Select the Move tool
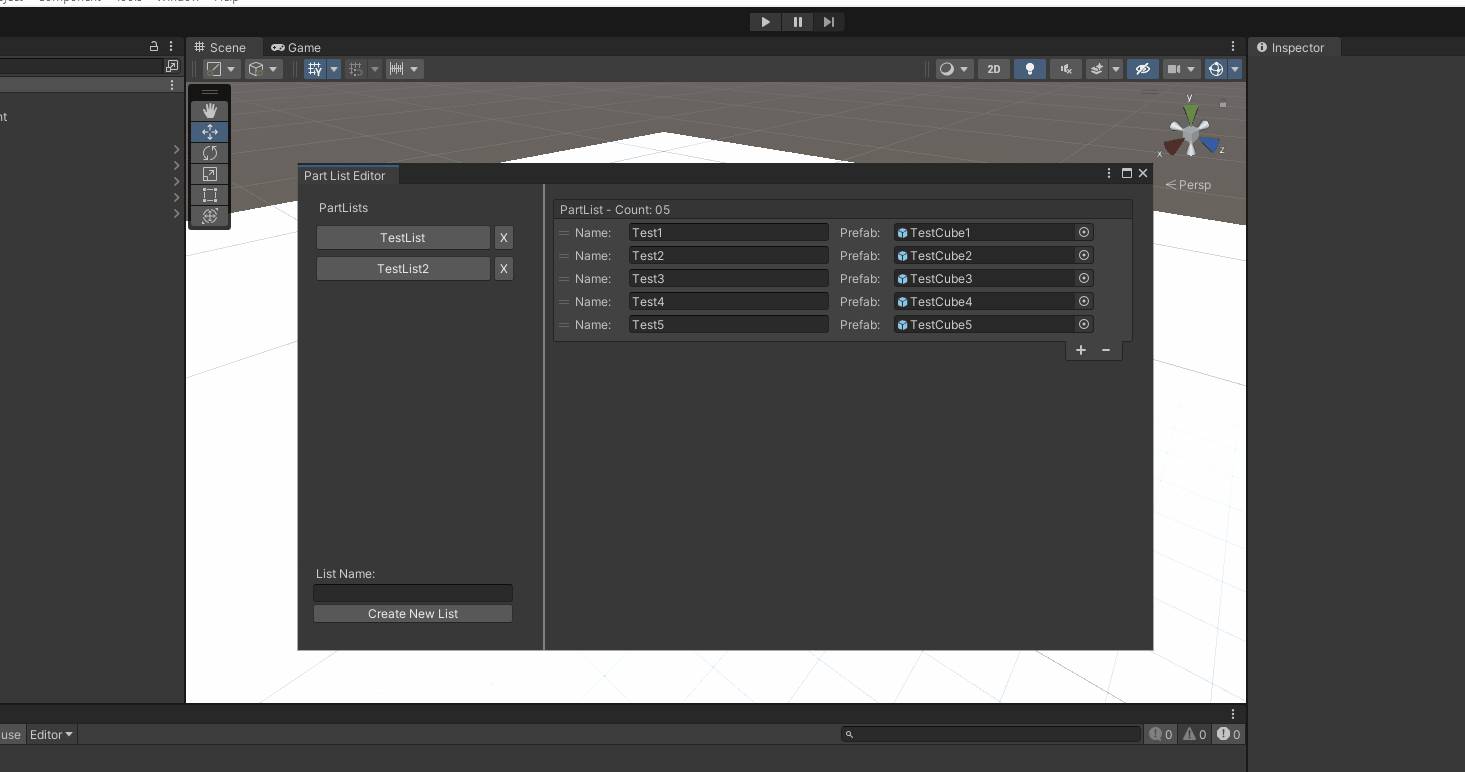Image resolution: width=1465 pixels, height=772 pixels. click(209, 131)
